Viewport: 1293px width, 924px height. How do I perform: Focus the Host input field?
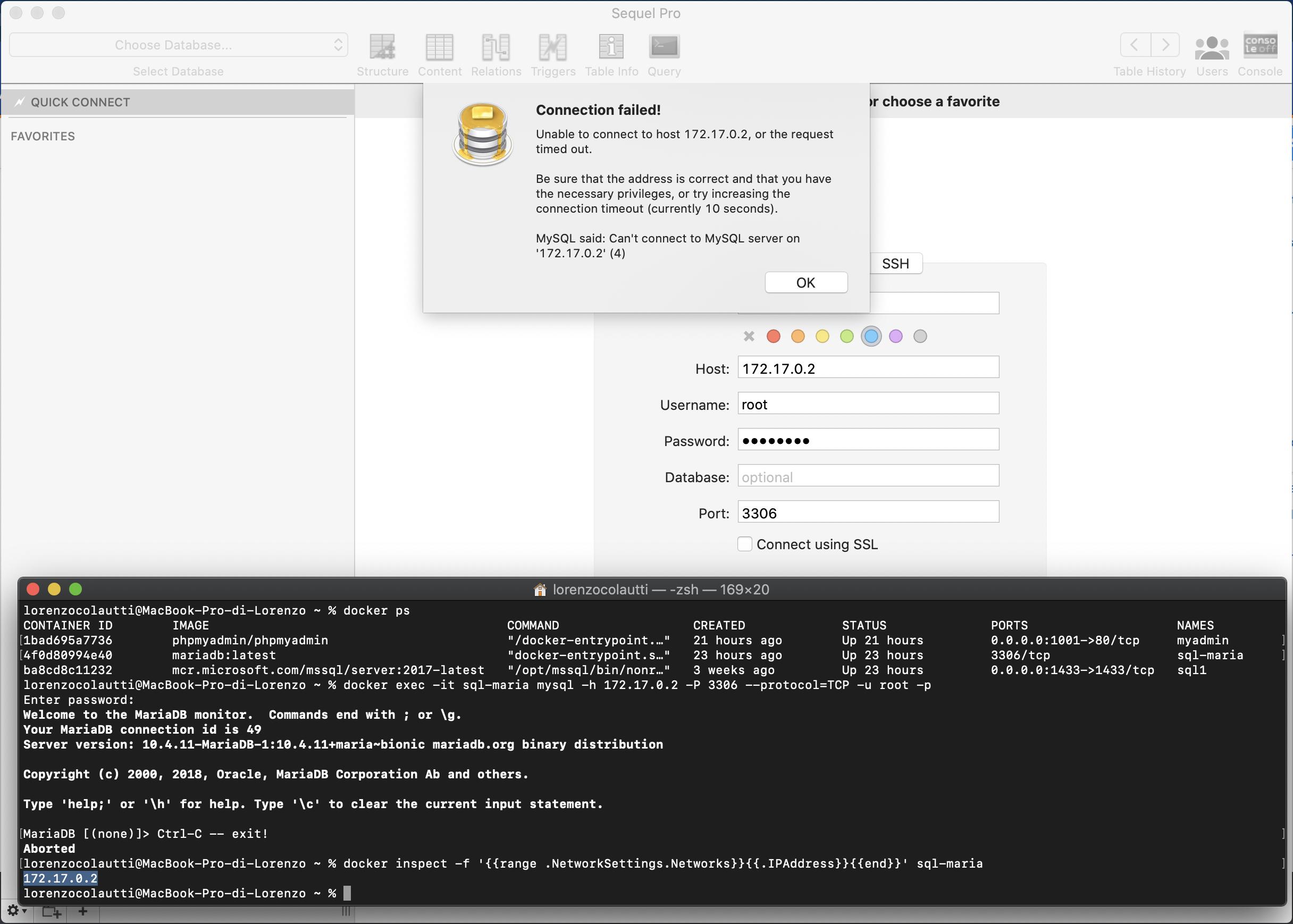[x=868, y=367]
